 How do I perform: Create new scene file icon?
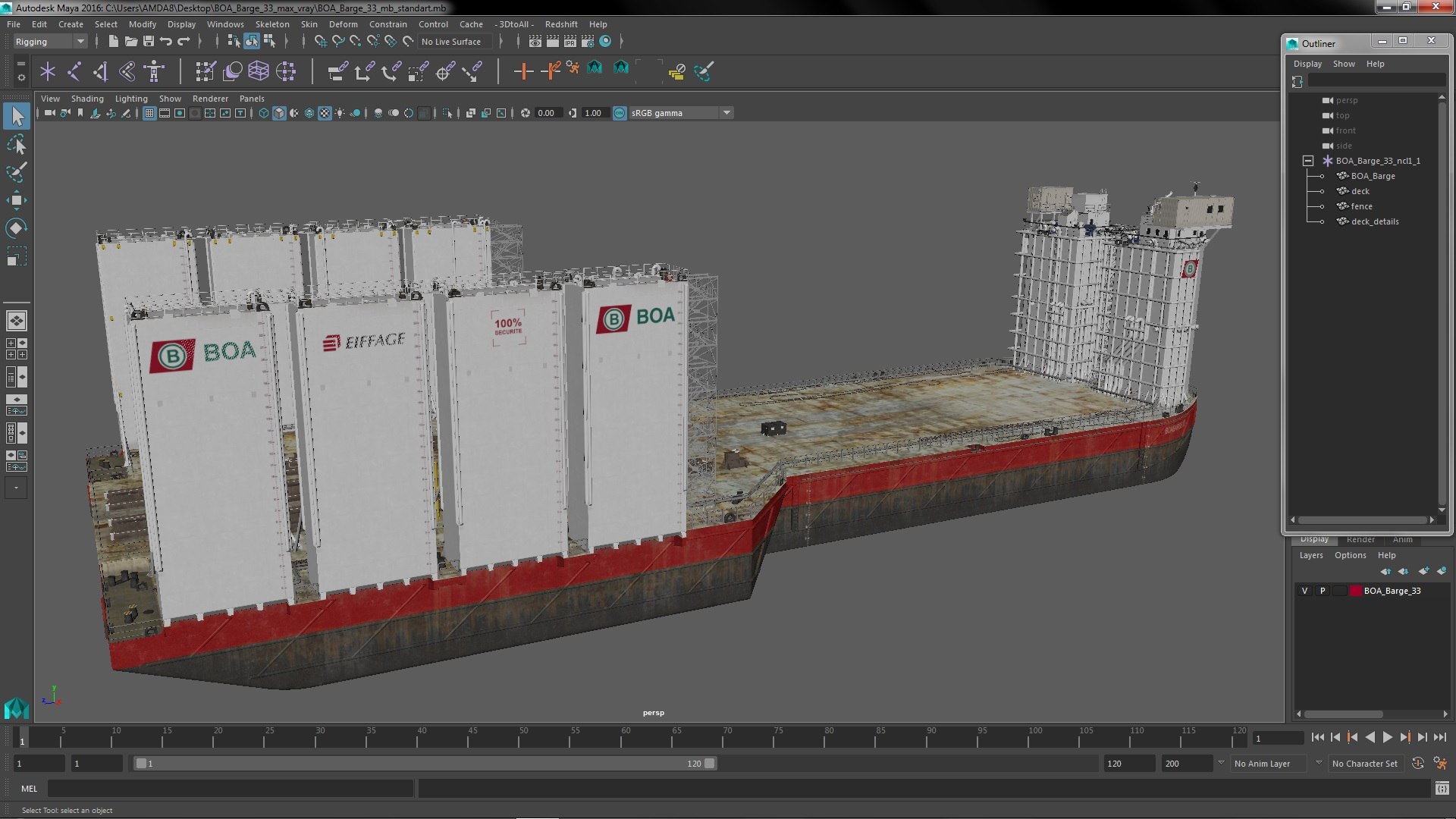coord(113,42)
